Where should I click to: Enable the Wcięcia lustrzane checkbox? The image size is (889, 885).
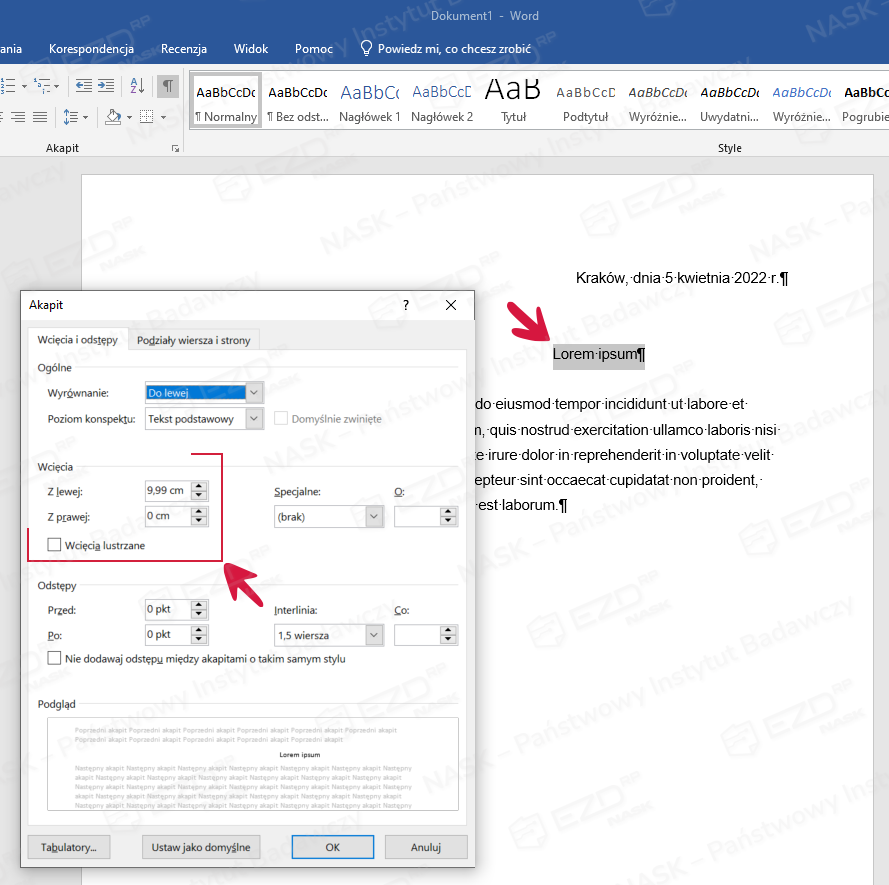click(x=55, y=545)
